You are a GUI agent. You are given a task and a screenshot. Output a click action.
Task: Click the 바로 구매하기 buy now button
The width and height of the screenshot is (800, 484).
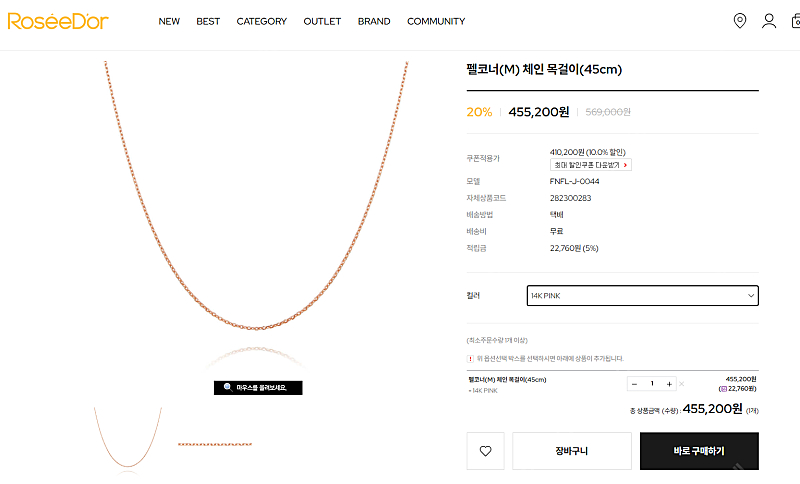coord(699,451)
